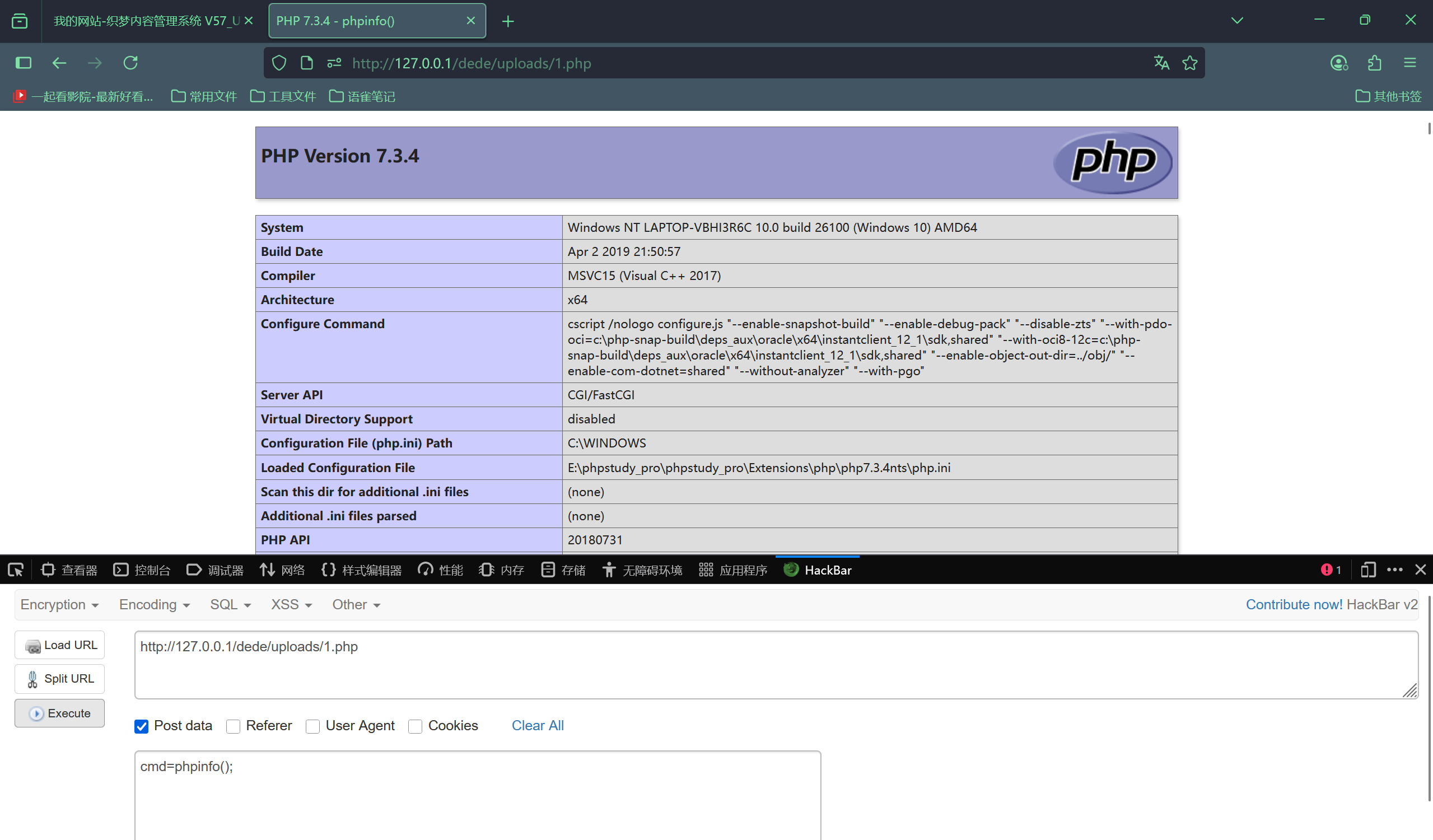Bookmark this page with star icon
Screen dimensions: 1433x840
[1189, 63]
